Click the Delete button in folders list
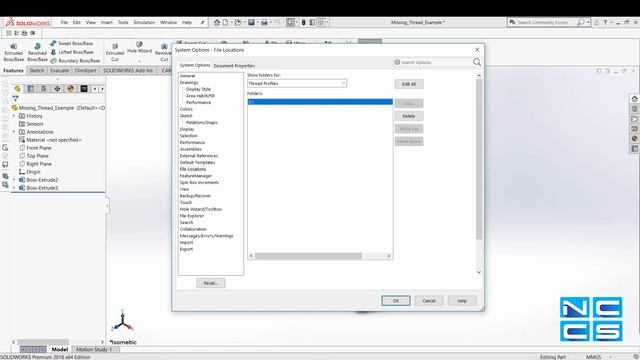Screen dimensions: 640x360 click(x=409, y=116)
